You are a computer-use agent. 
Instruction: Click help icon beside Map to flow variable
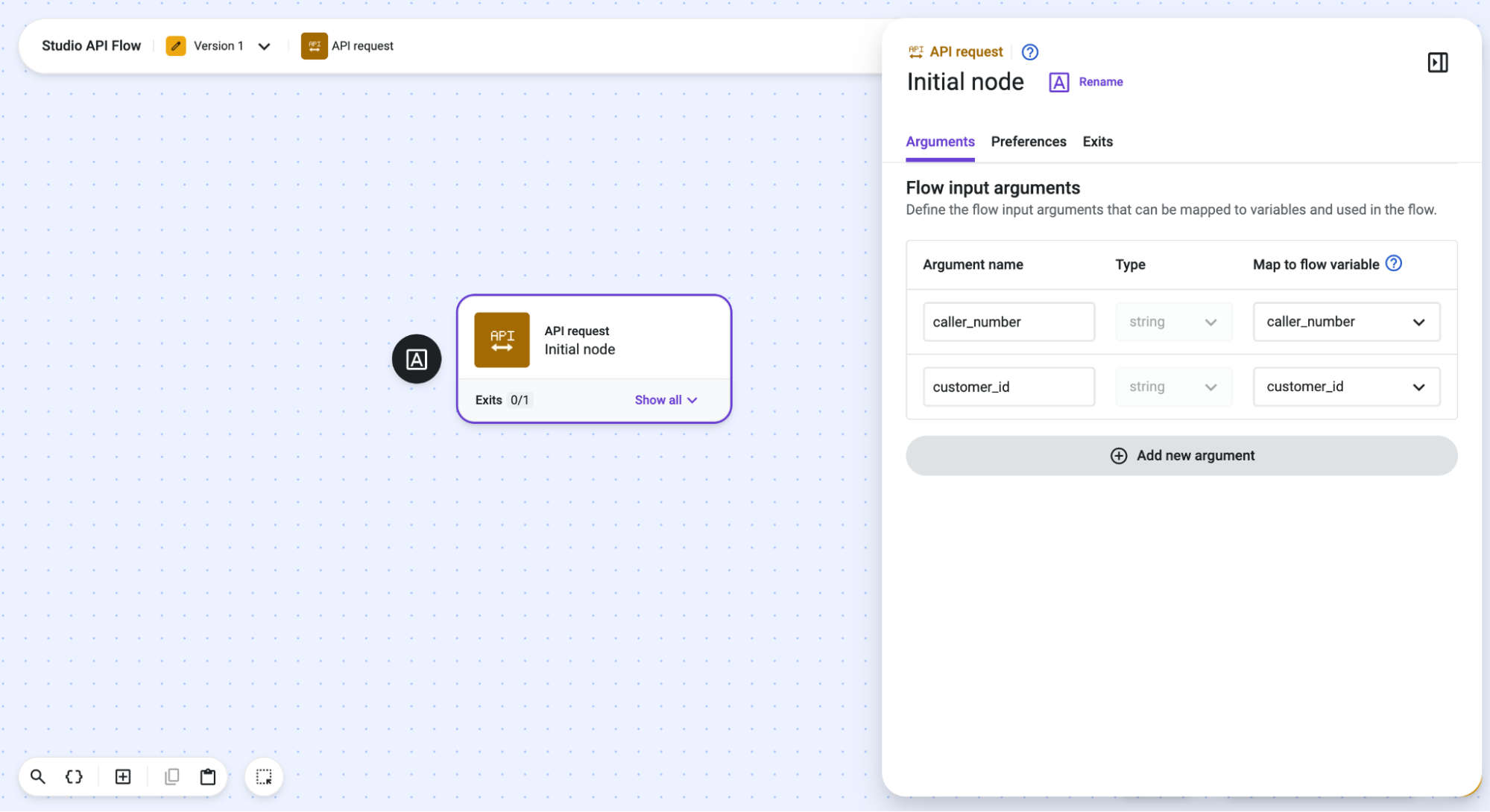1393,263
